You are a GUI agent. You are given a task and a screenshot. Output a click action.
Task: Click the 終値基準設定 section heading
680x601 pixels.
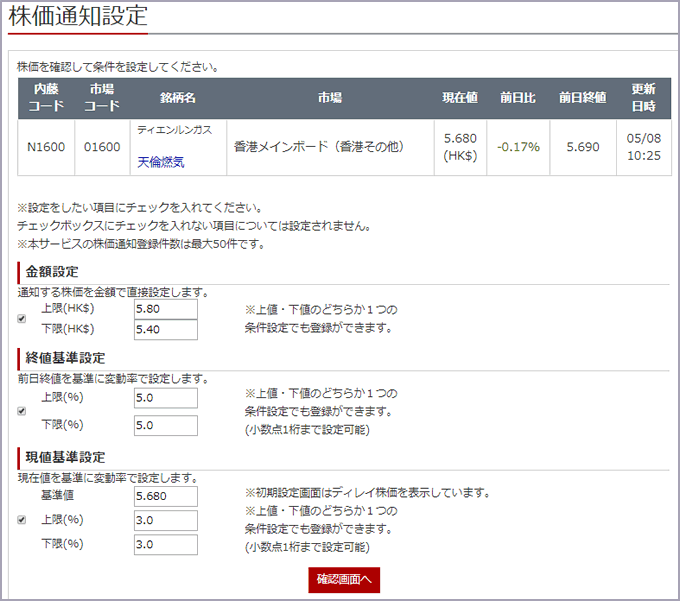click(65, 358)
